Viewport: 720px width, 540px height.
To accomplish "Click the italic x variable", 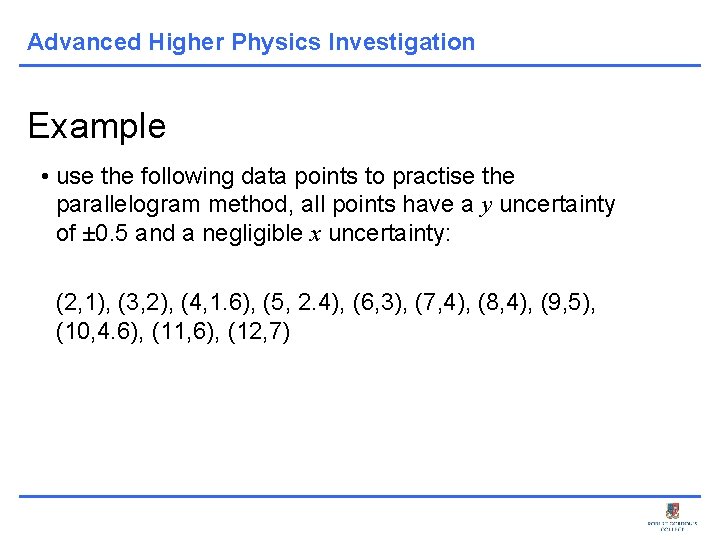I will [x=318, y=233].
